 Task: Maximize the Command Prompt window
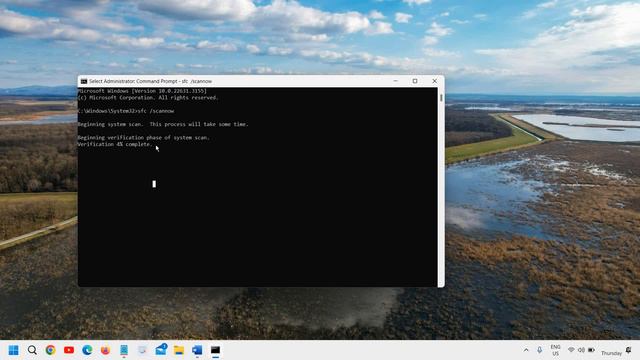(415, 81)
